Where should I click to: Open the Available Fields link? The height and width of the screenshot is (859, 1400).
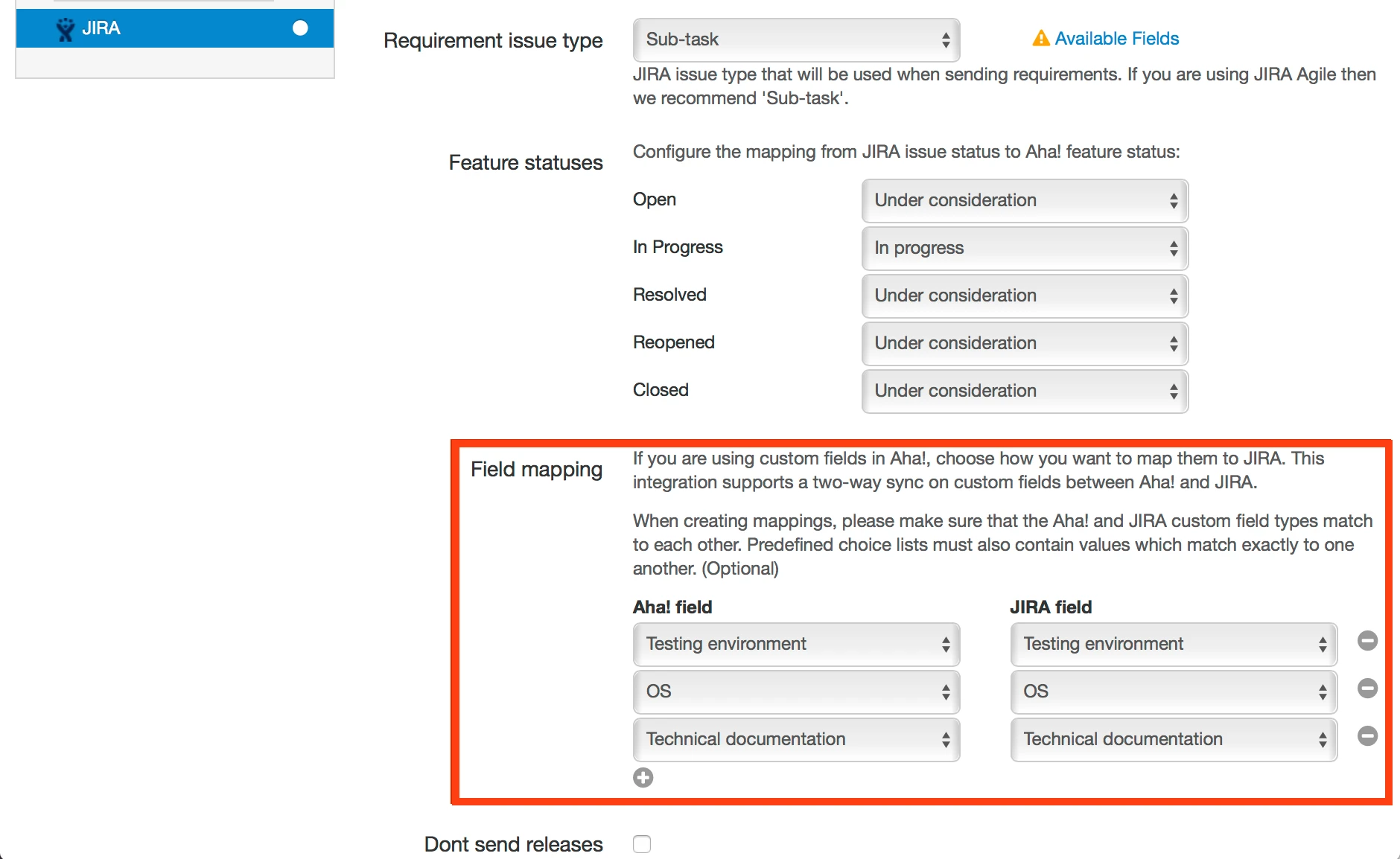[x=1116, y=39]
